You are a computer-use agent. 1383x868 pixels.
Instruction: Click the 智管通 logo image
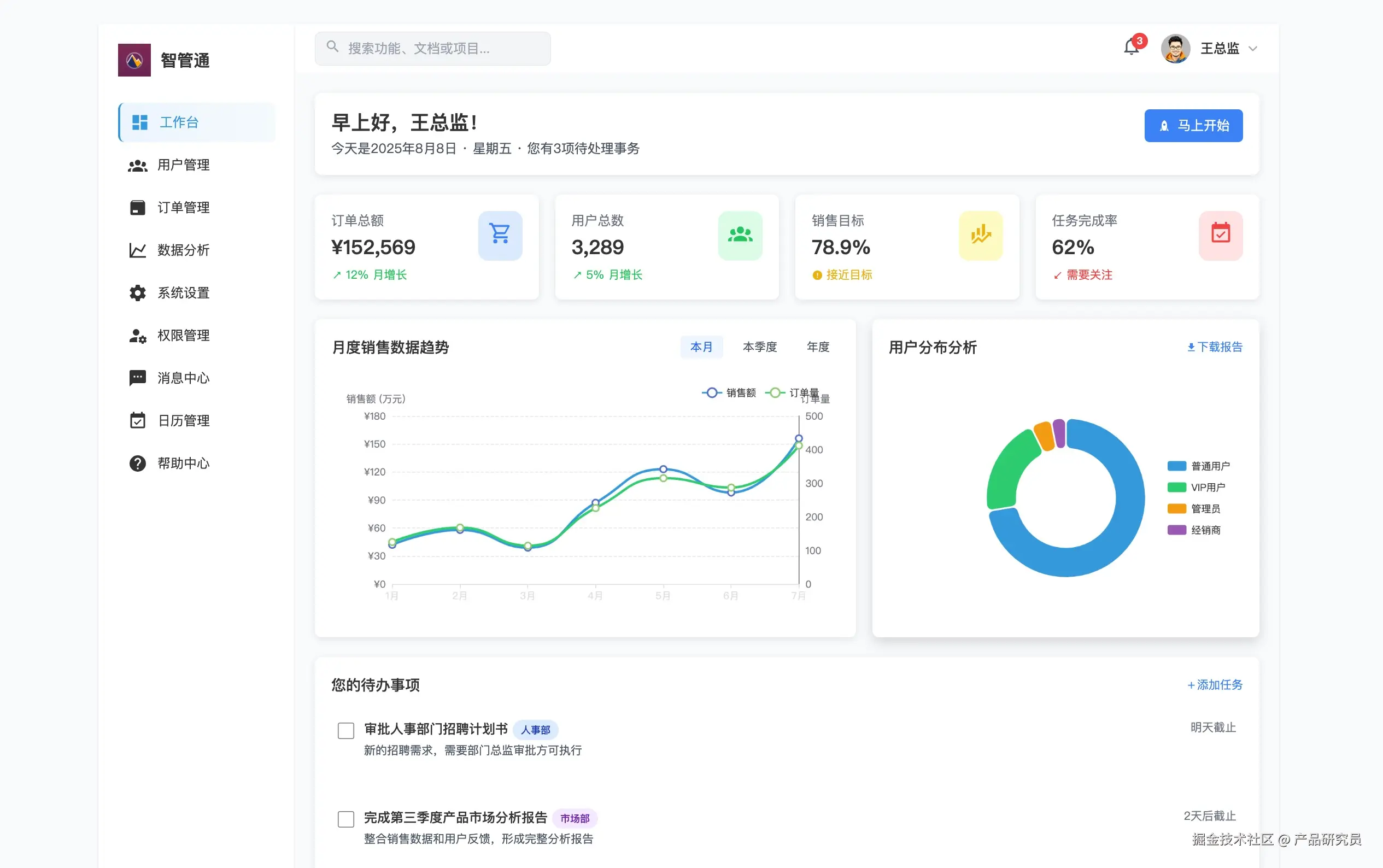pyautogui.click(x=134, y=60)
